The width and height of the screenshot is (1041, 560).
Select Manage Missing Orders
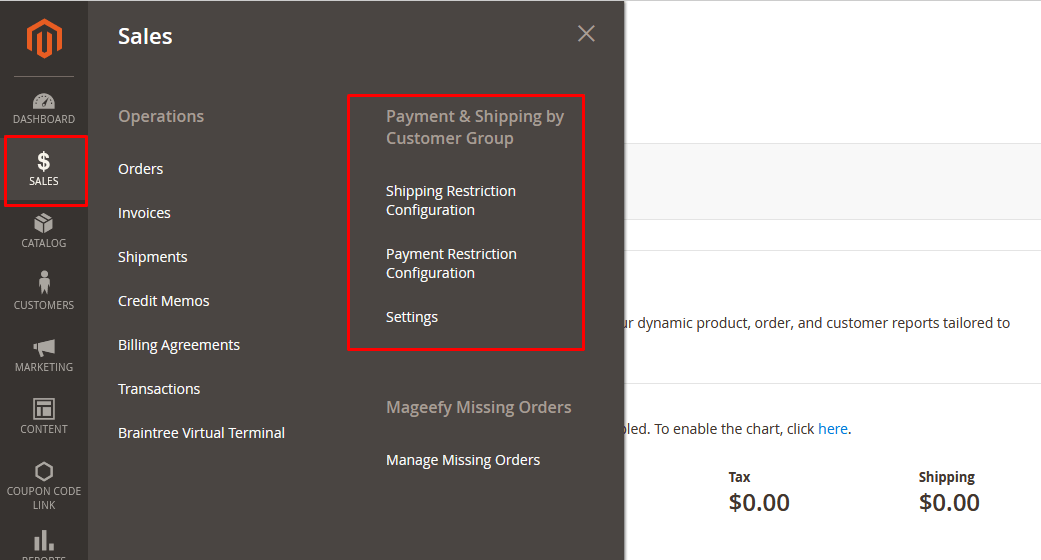463,460
